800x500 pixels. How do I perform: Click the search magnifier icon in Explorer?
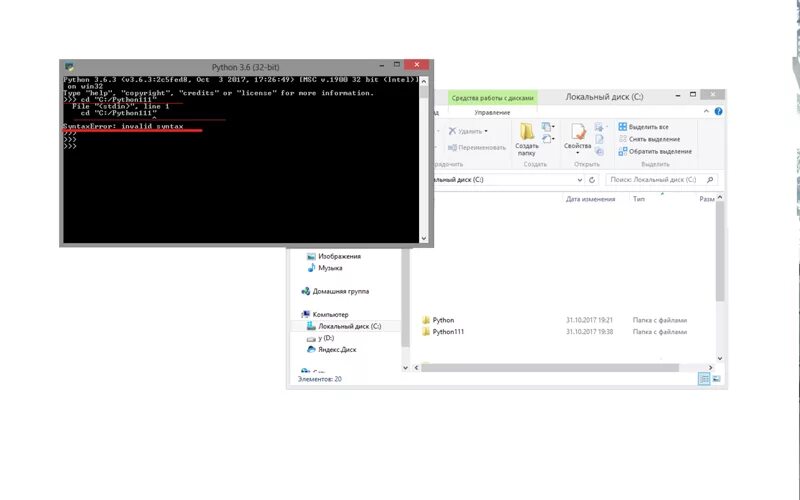point(710,180)
